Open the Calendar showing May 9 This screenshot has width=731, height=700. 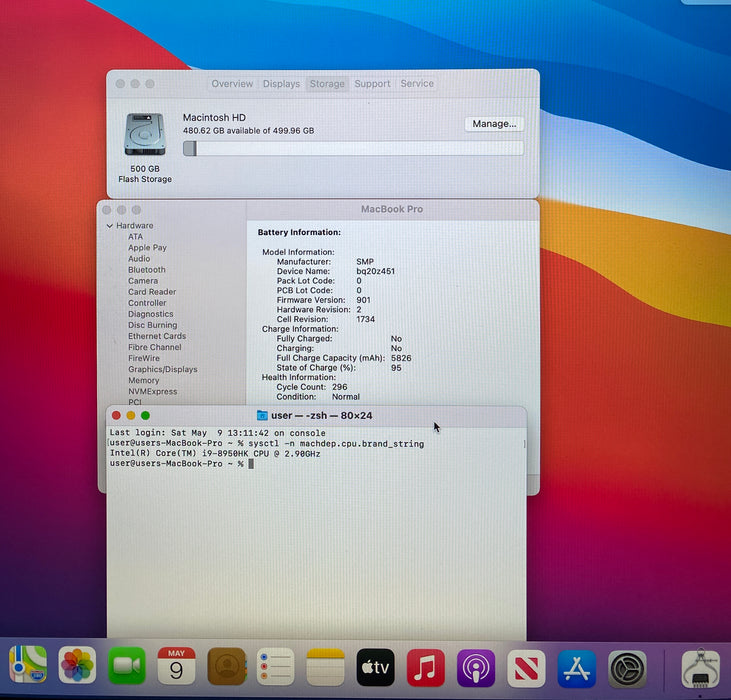pos(176,666)
